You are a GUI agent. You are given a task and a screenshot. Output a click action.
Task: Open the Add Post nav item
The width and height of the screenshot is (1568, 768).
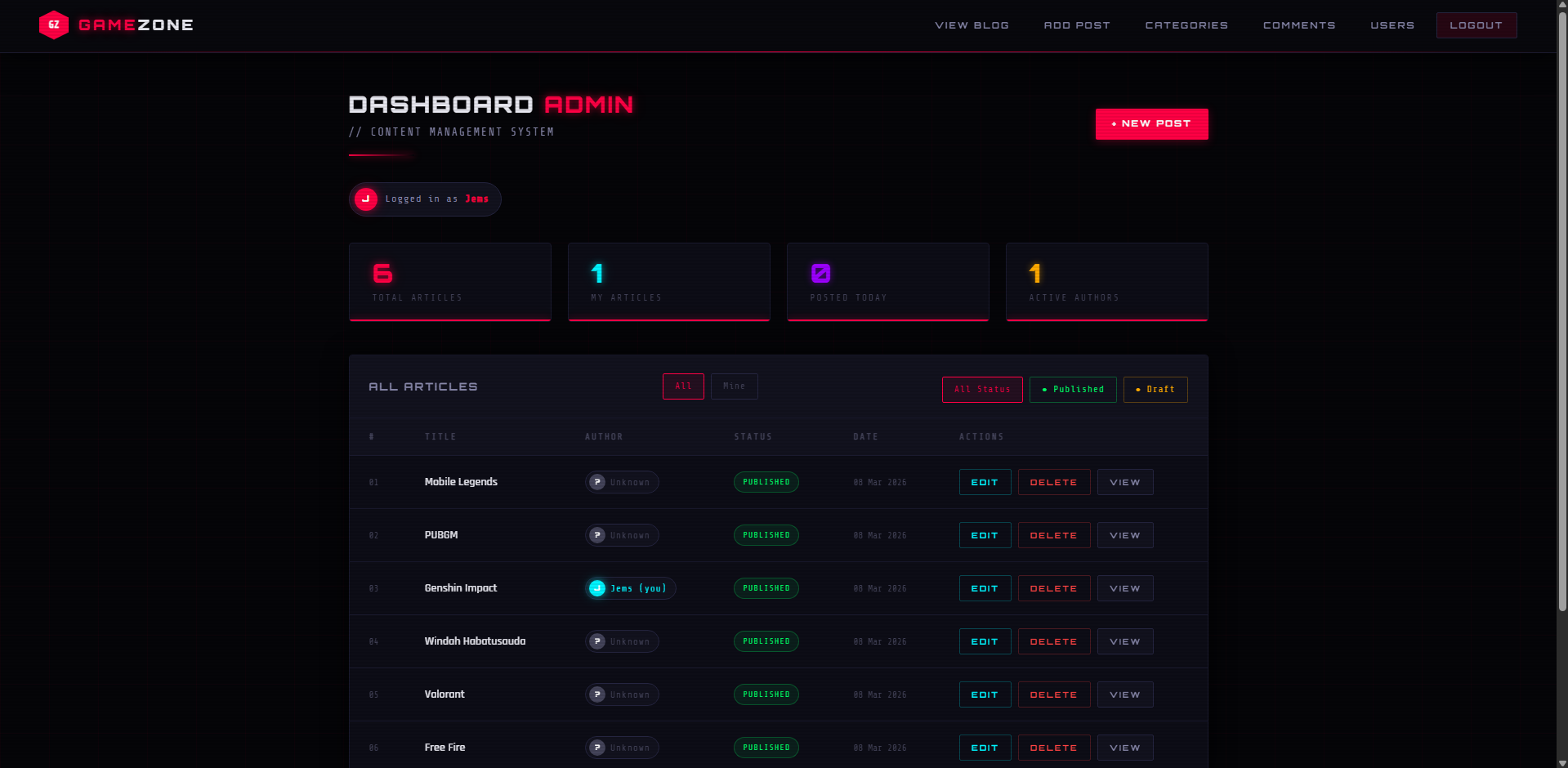[1077, 25]
